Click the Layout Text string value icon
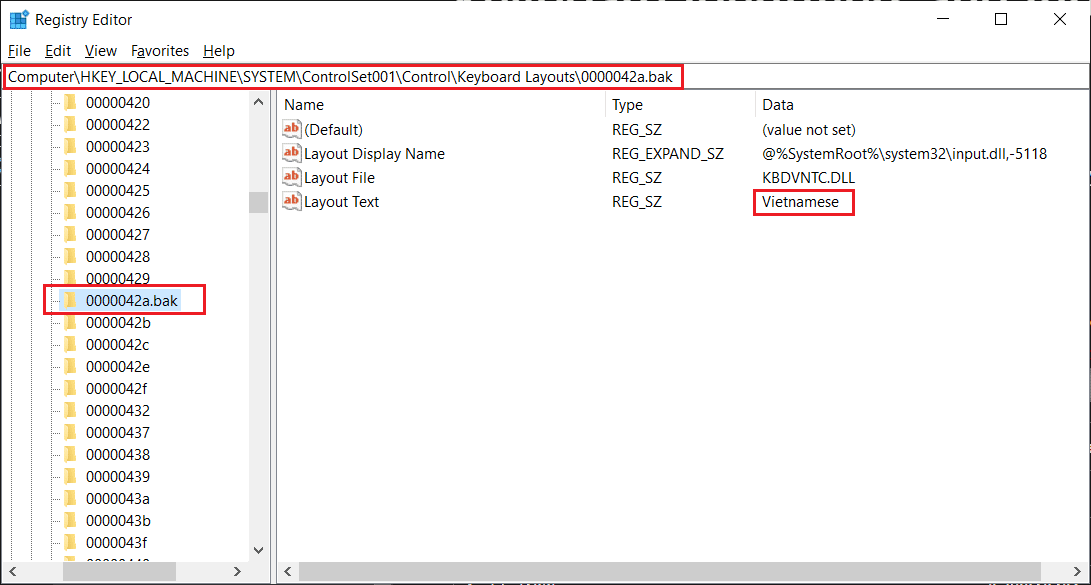 pyautogui.click(x=292, y=201)
